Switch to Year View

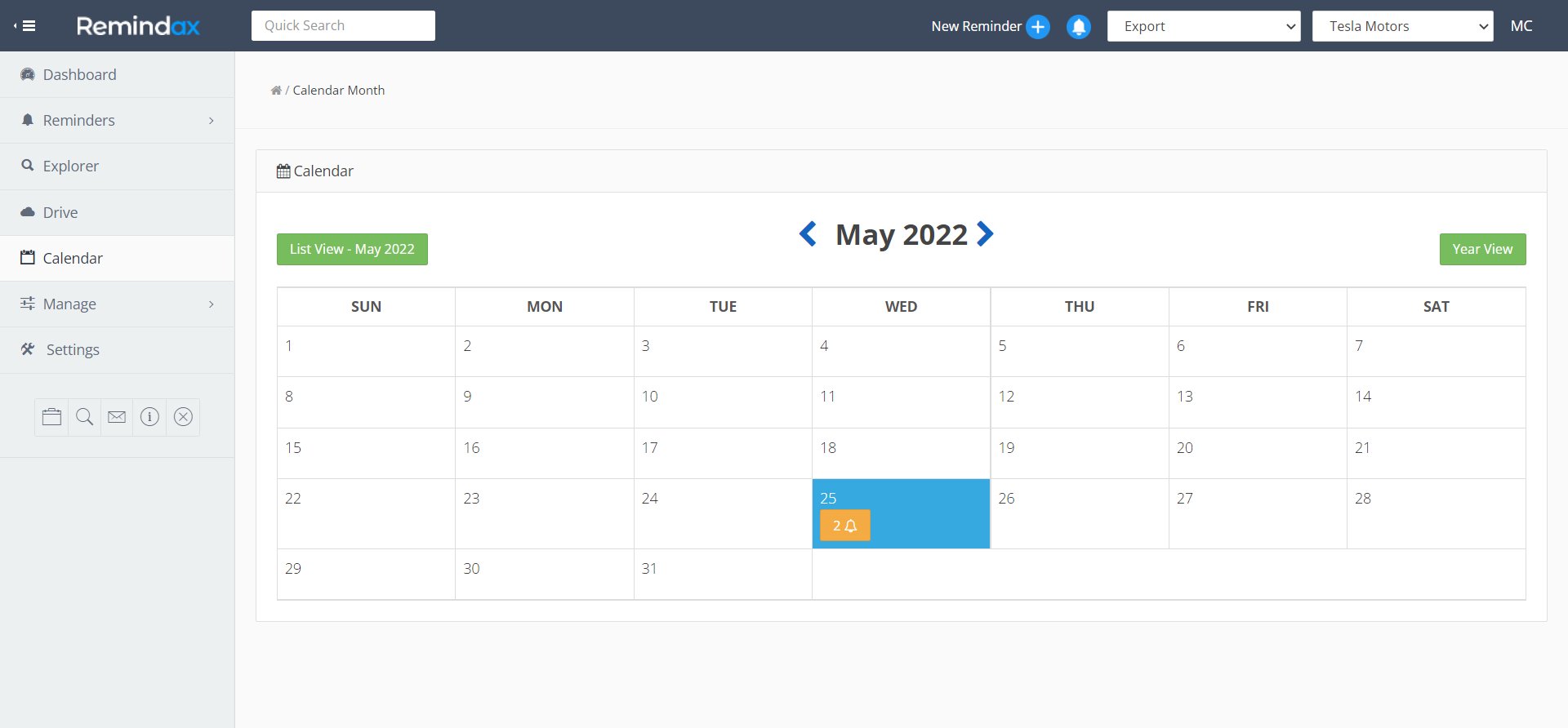point(1482,250)
